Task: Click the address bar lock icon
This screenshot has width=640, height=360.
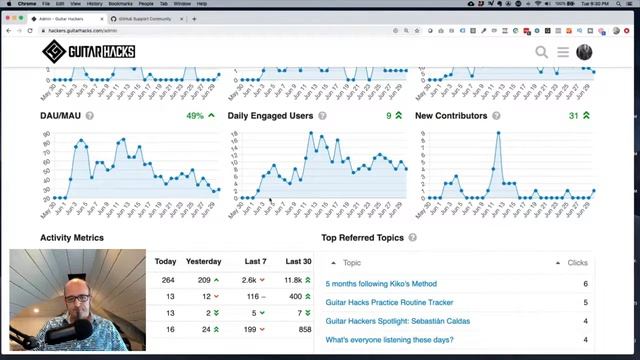Action: (x=43, y=31)
